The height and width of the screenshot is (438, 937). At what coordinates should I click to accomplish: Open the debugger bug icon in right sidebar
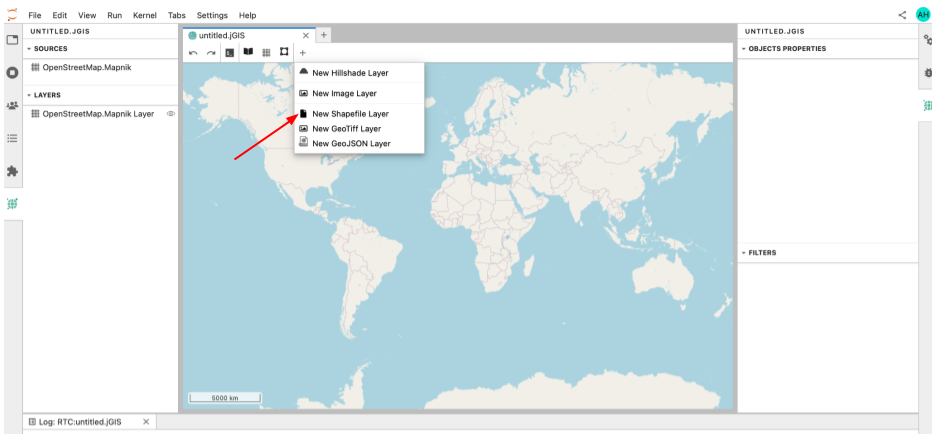tap(928, 73)
